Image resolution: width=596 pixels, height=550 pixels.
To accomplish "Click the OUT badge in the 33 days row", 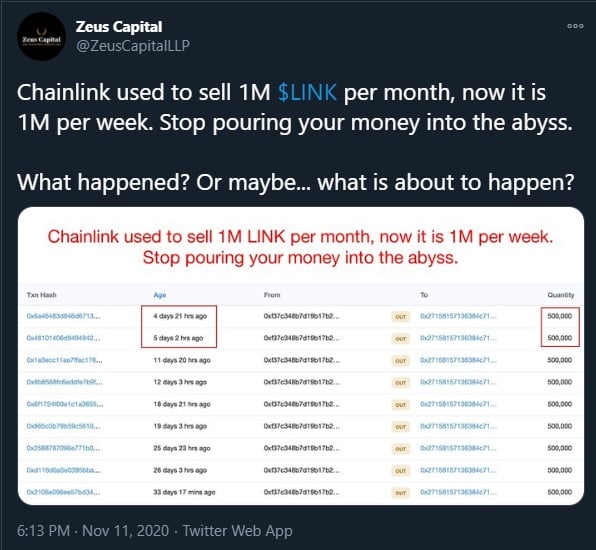I will tap(401, 493).
